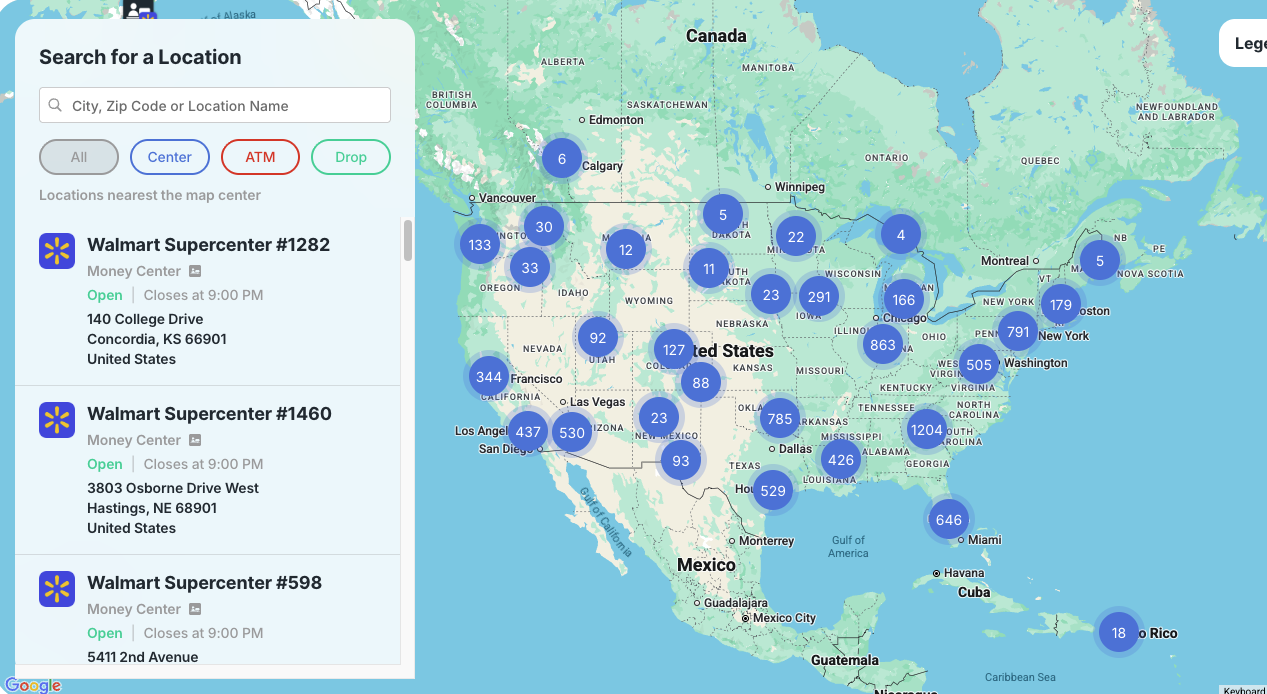Open the map cluster marker showing 18 near Puerto Rico
Viewport: 1267px width, 694px height.
pos(1119,632)
